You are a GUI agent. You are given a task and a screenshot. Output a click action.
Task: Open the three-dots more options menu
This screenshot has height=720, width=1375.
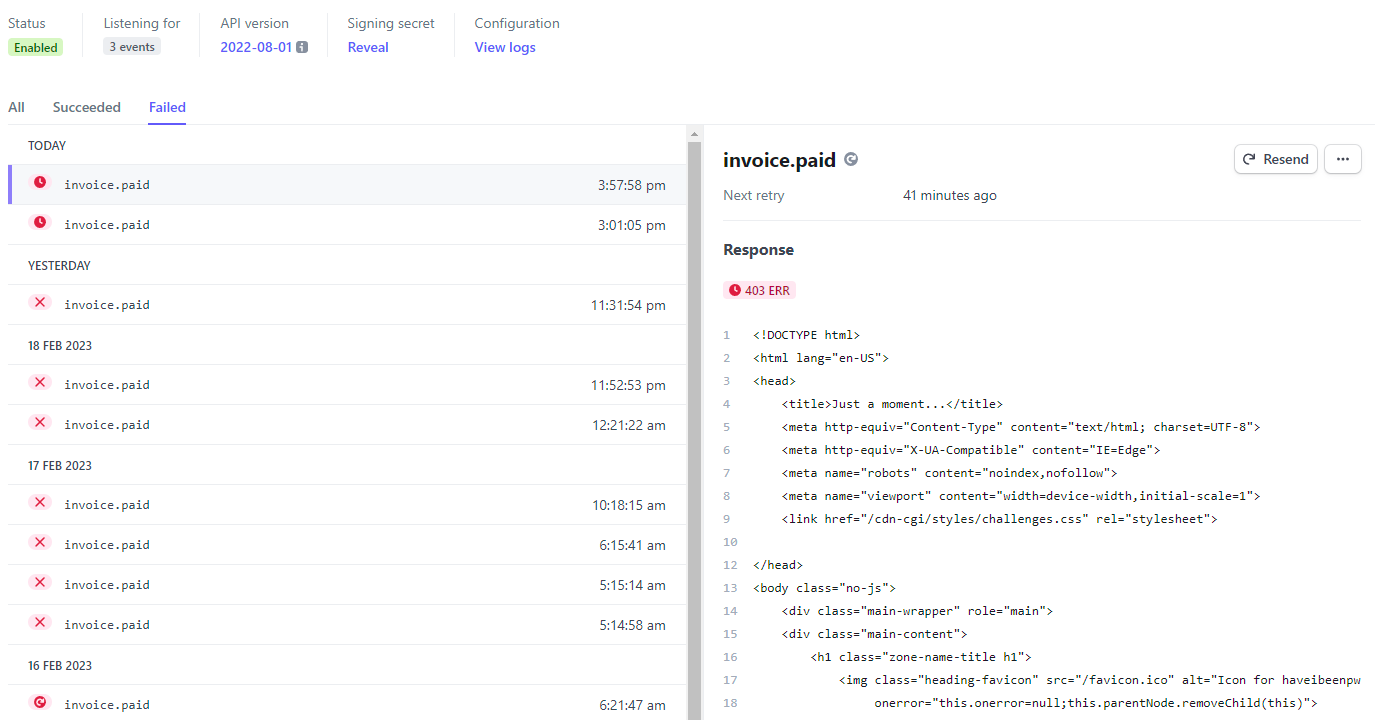click(x=1343, y=159)
